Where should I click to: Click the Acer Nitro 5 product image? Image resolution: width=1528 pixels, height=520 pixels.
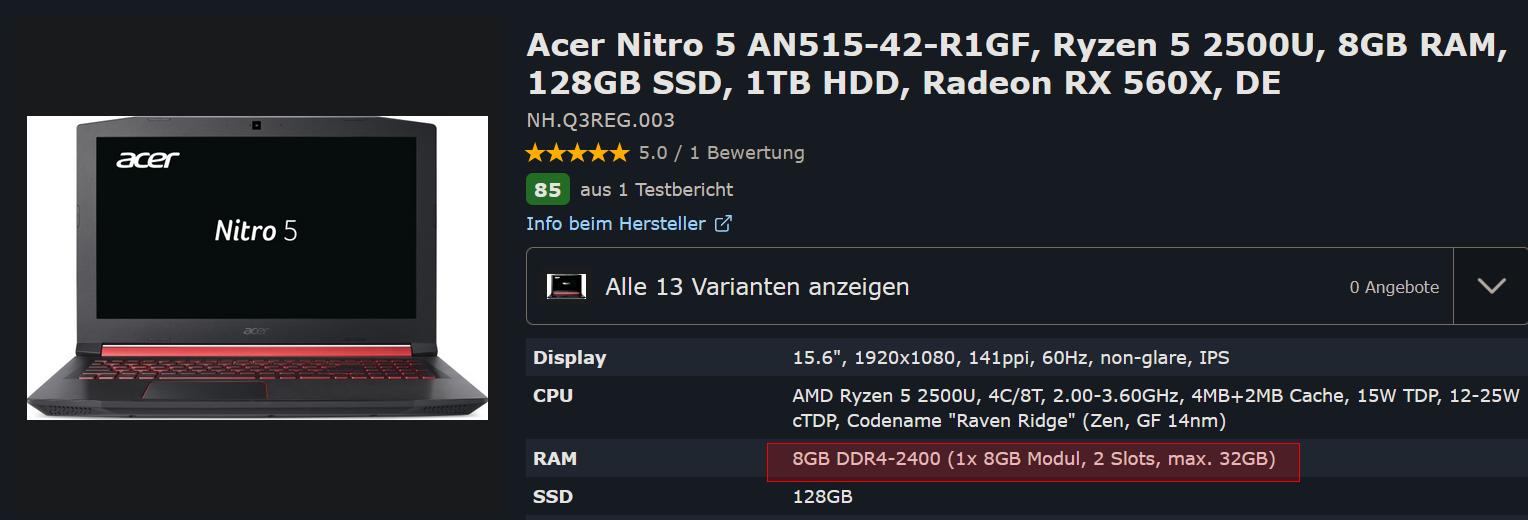click(257, 267)
